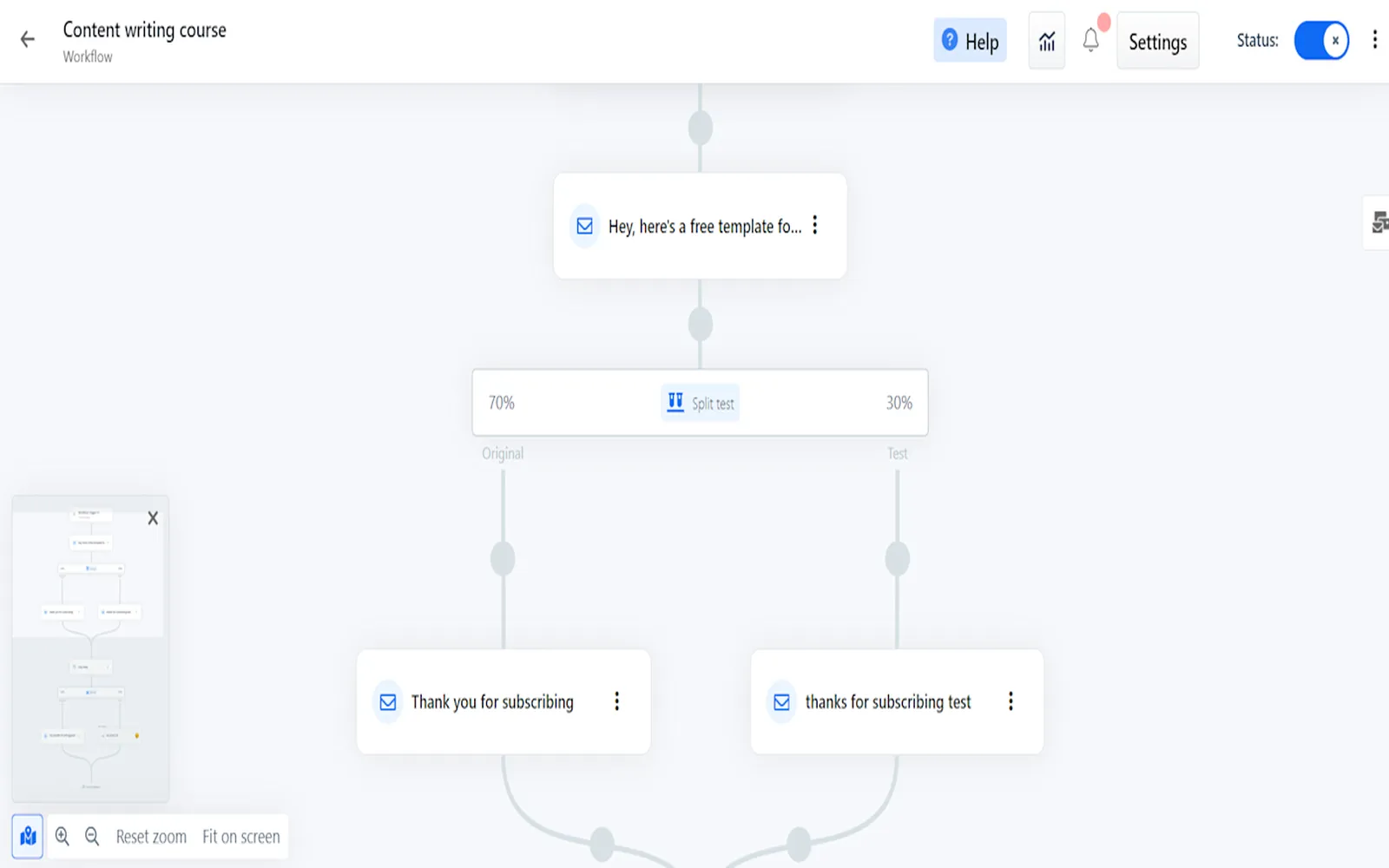Select the 'thanks for subscribing test' email node
This screenshot has height=868, width=1389.
coord(897,701)
